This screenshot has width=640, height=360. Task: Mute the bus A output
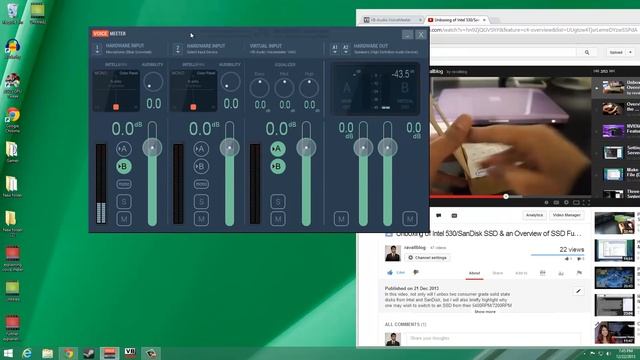point(341,219)
